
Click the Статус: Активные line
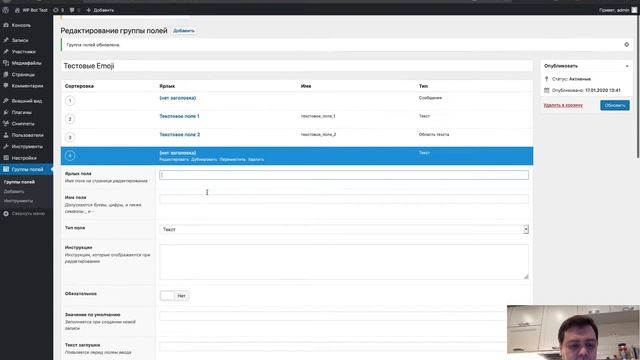[571, 79]
